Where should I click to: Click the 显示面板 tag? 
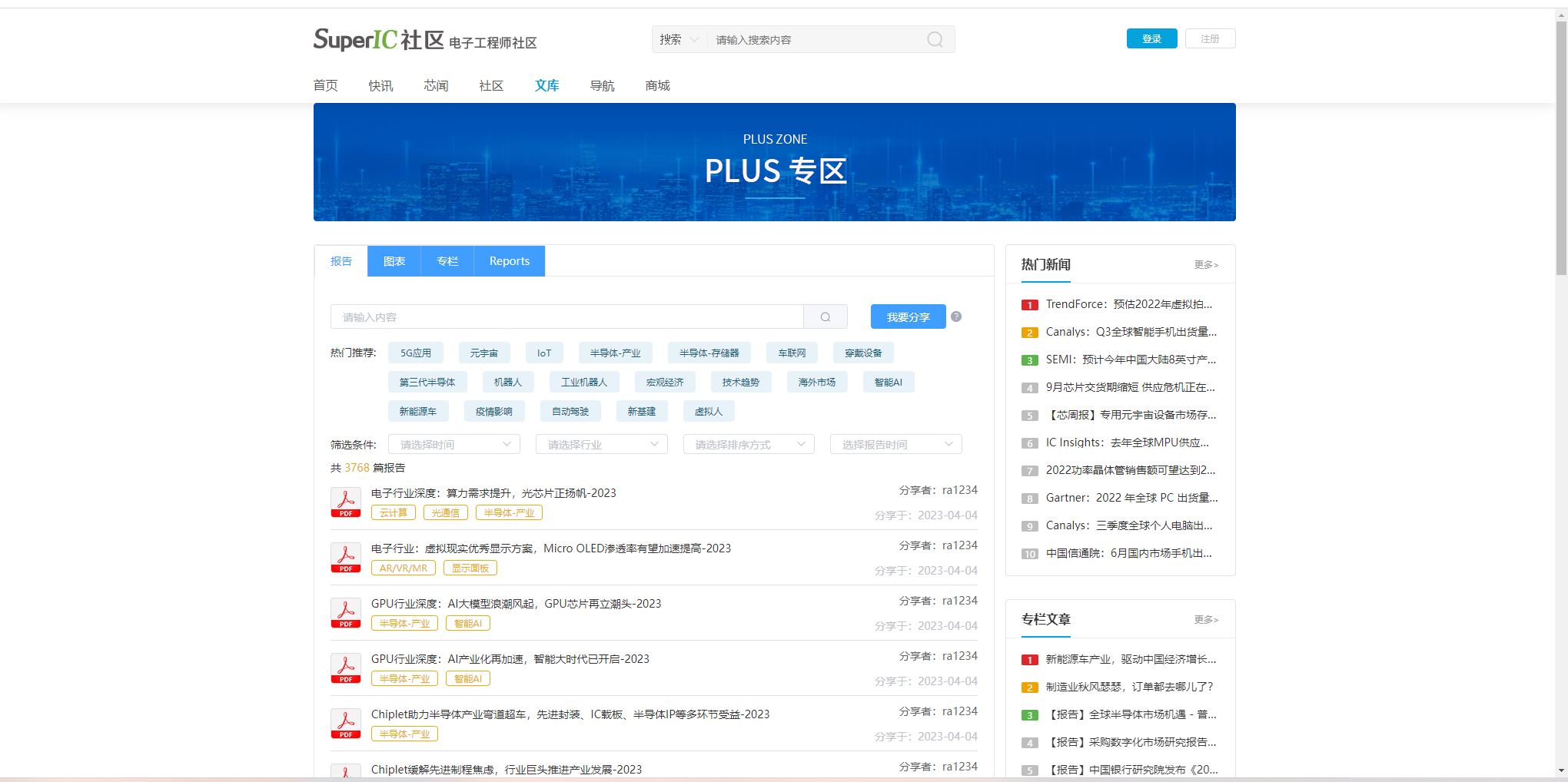(470, 568)
